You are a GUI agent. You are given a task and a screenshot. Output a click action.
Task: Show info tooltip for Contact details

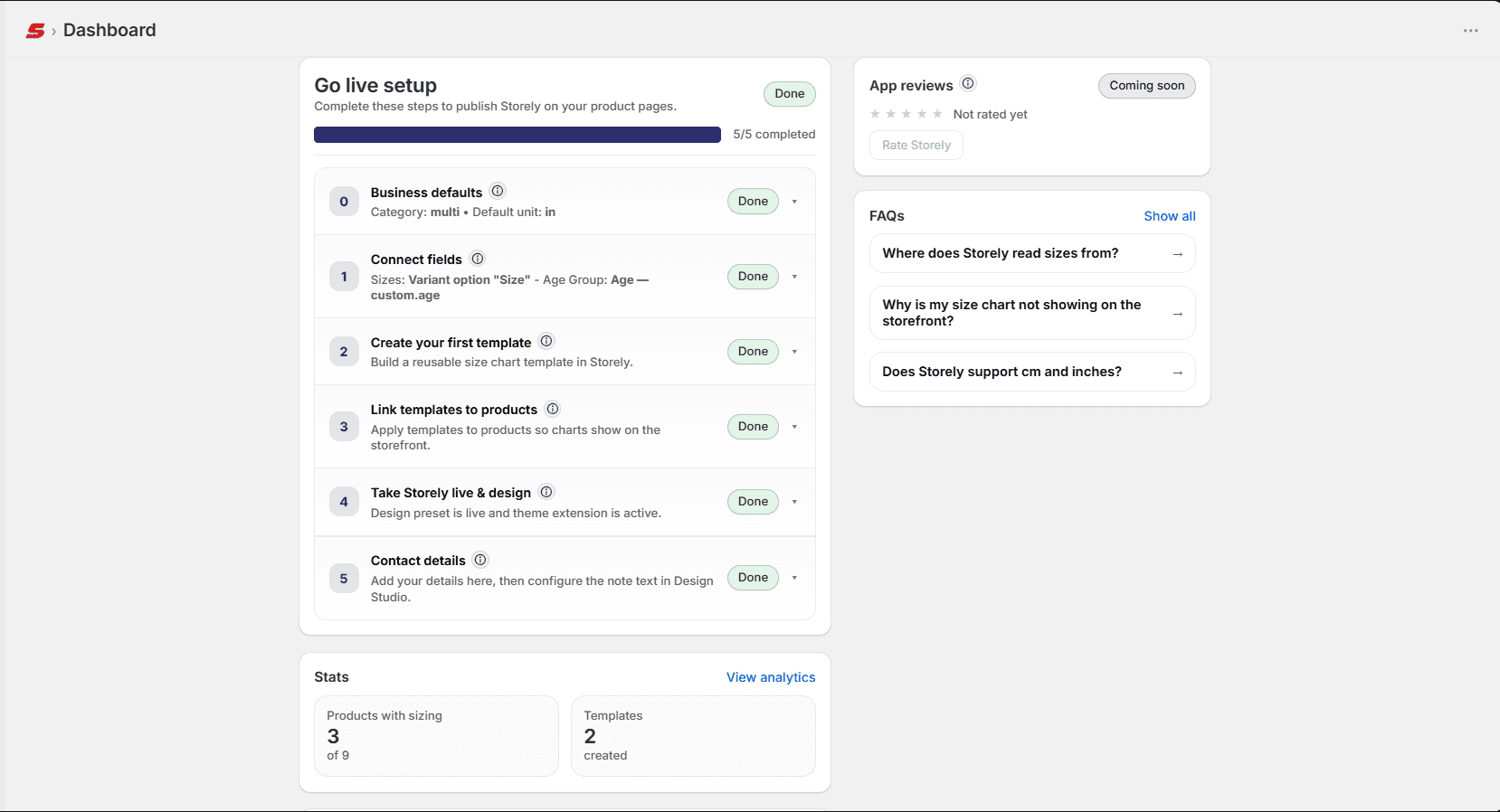tap(480, 560)
